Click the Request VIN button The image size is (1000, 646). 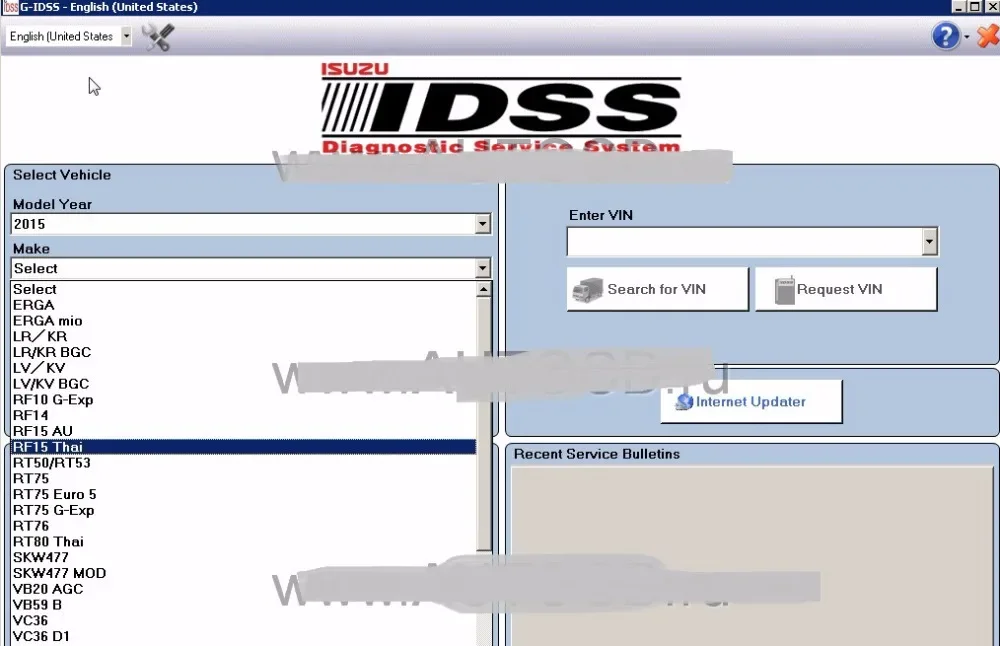(x=846, y=290)
